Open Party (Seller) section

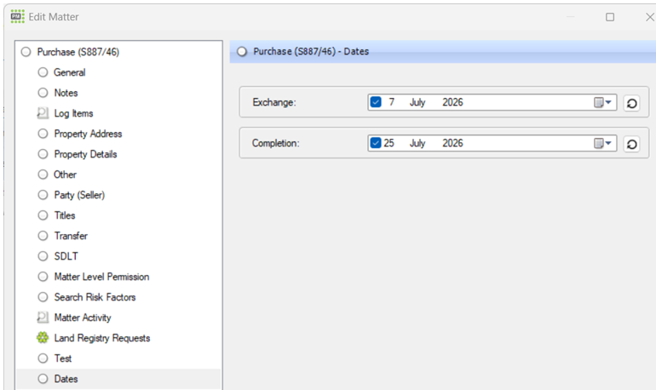[x=79, y=195]
